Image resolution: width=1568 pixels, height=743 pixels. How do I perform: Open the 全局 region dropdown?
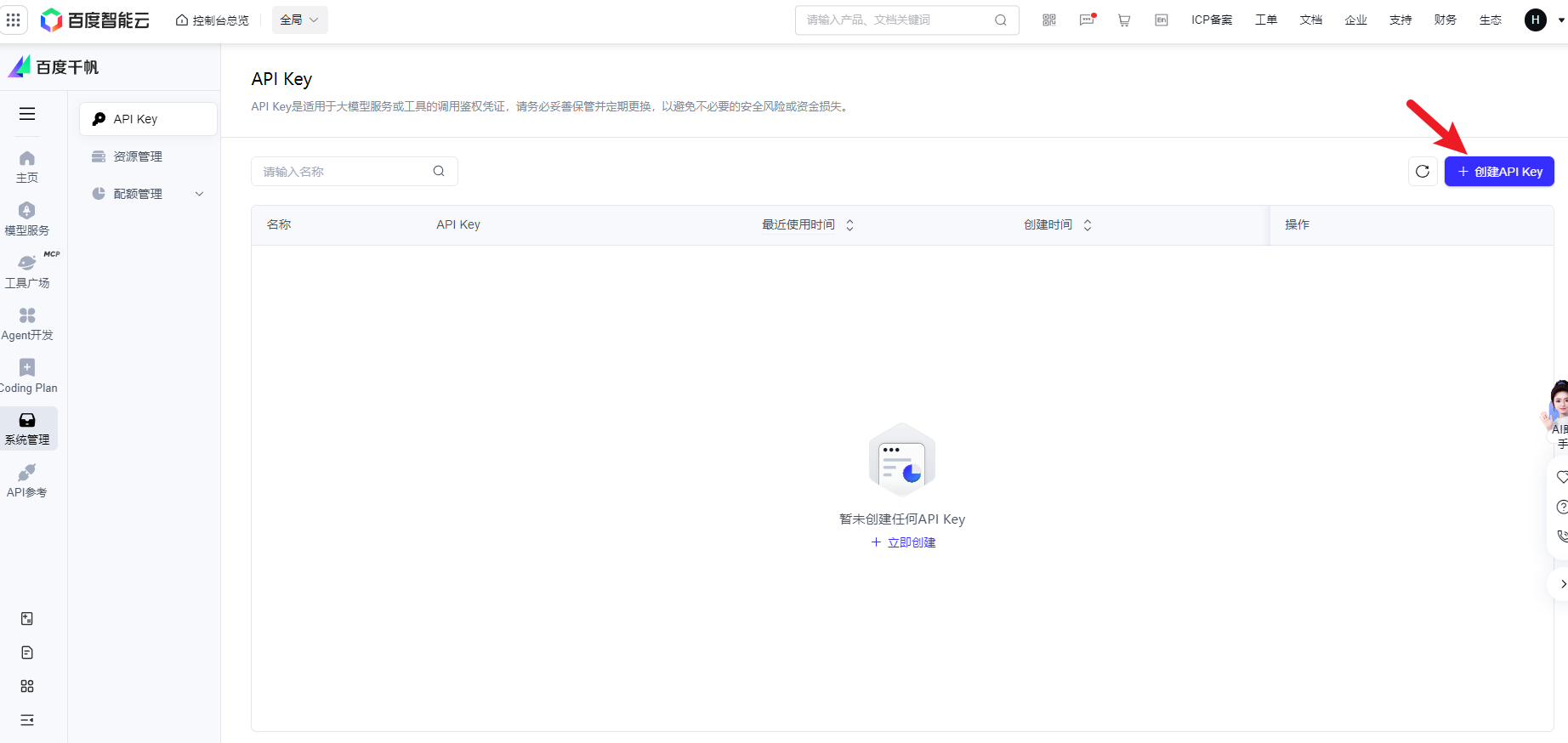tap(299, 20)
